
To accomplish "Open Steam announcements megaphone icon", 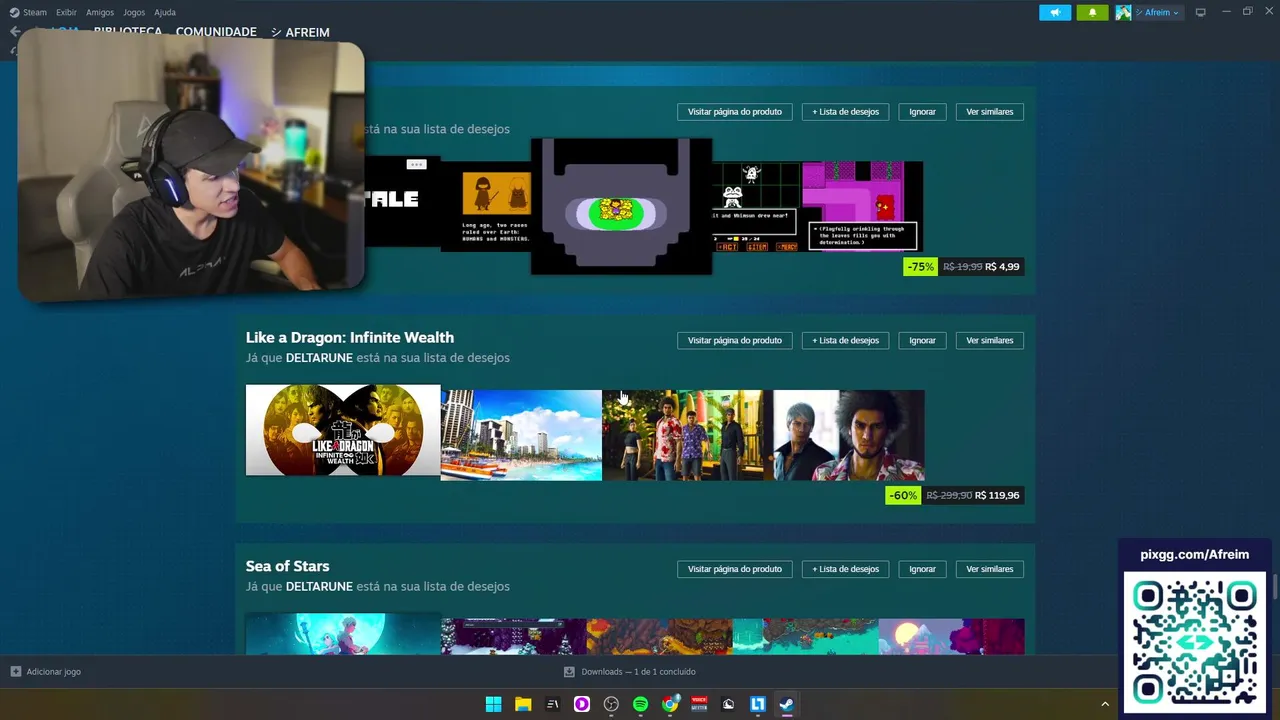I will click(x=1055, y=12).
